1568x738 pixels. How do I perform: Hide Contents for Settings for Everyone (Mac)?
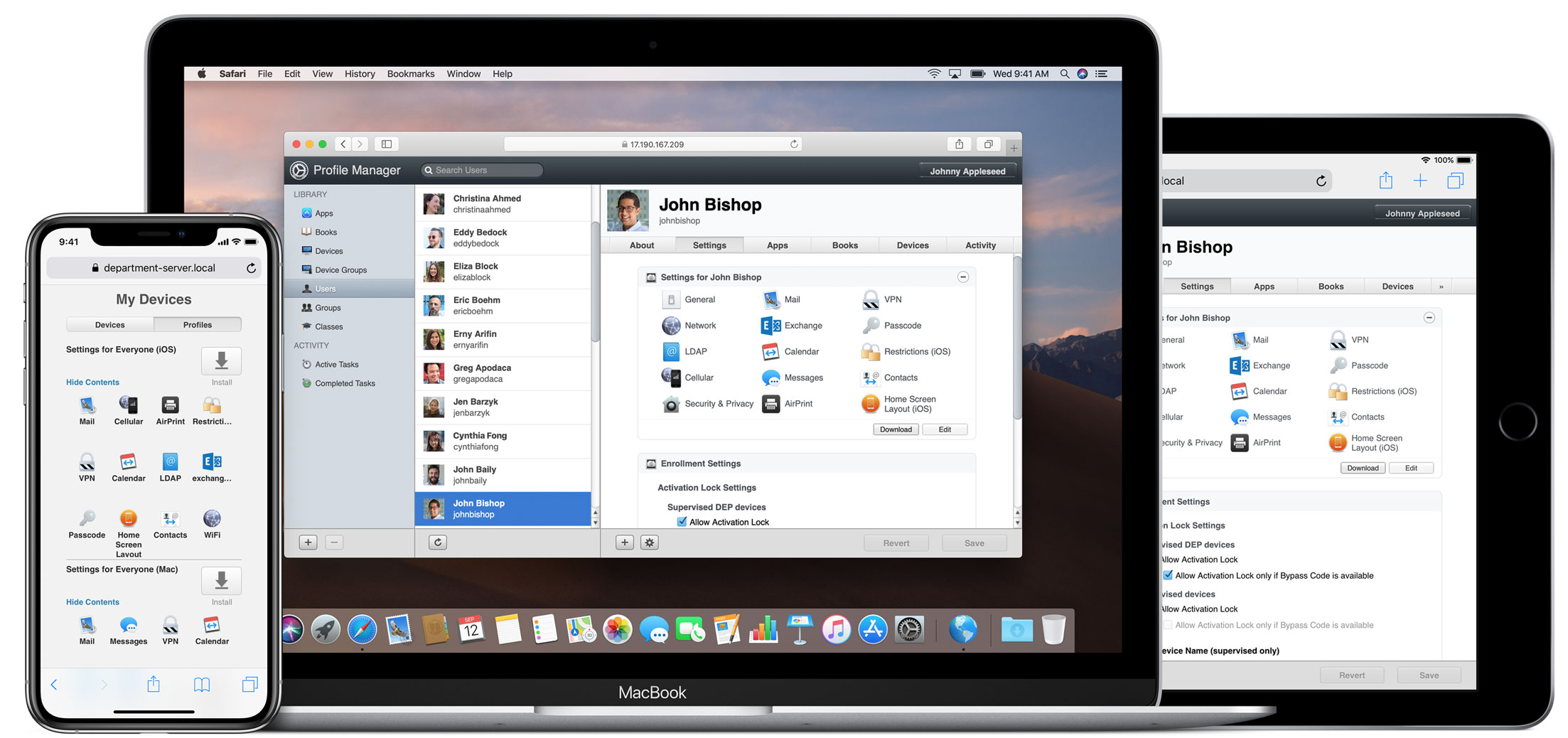coord(92,601)
